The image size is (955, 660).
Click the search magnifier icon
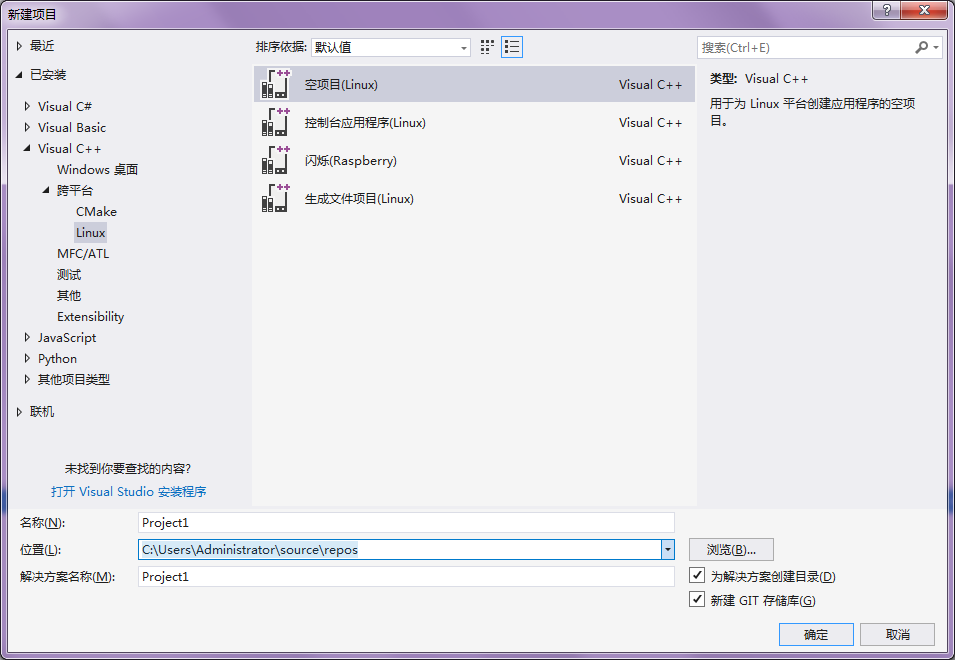pos(921,47)
